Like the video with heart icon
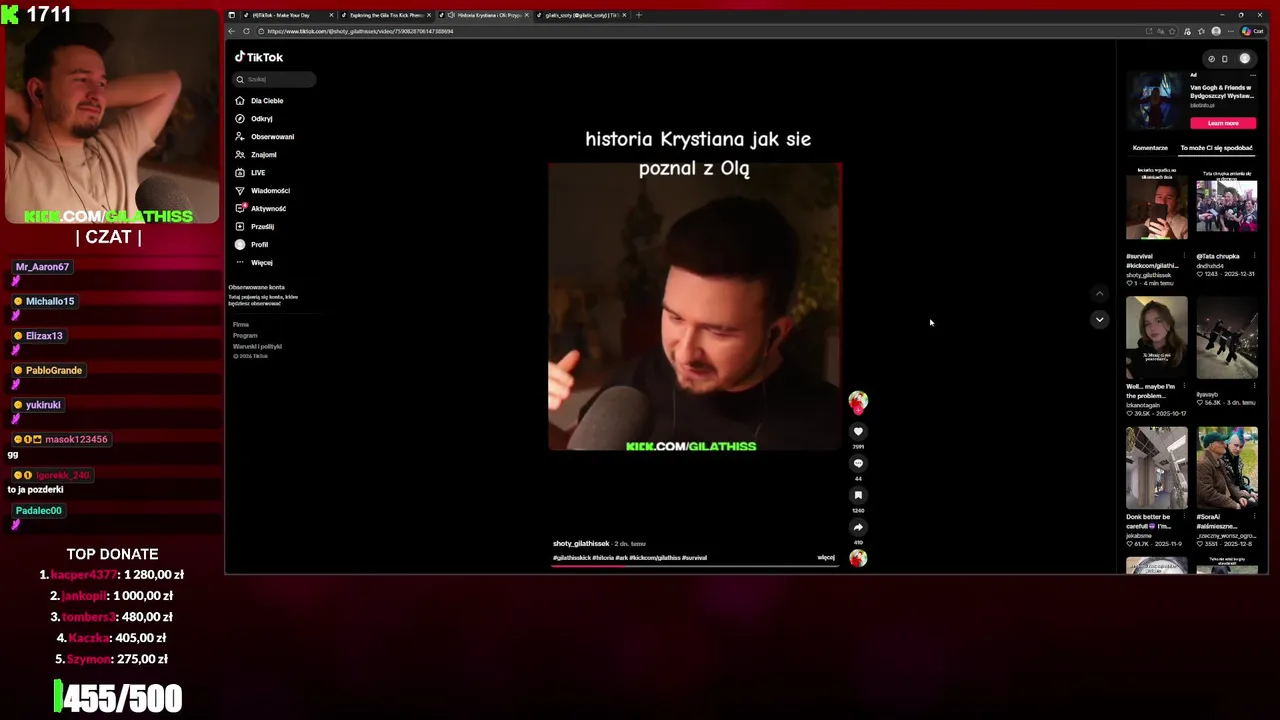This screenshot has height=720, width=1280. click(858, 432)
